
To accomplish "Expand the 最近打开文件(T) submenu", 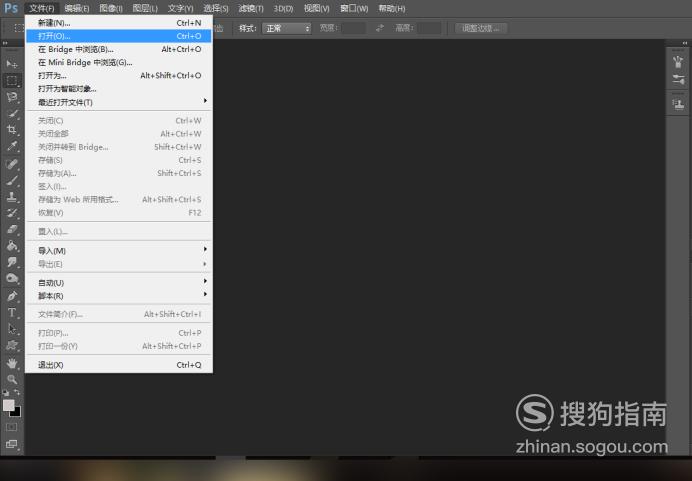I will pos(119,102).
